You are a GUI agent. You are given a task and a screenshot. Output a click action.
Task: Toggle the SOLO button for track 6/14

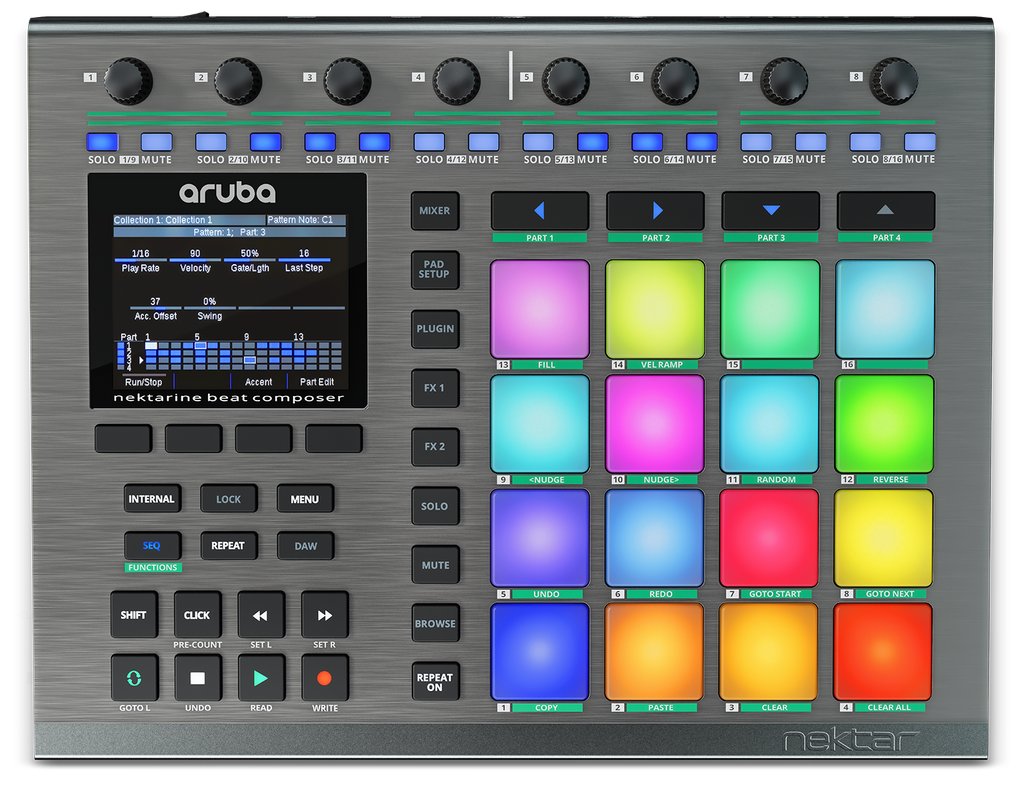647,142
